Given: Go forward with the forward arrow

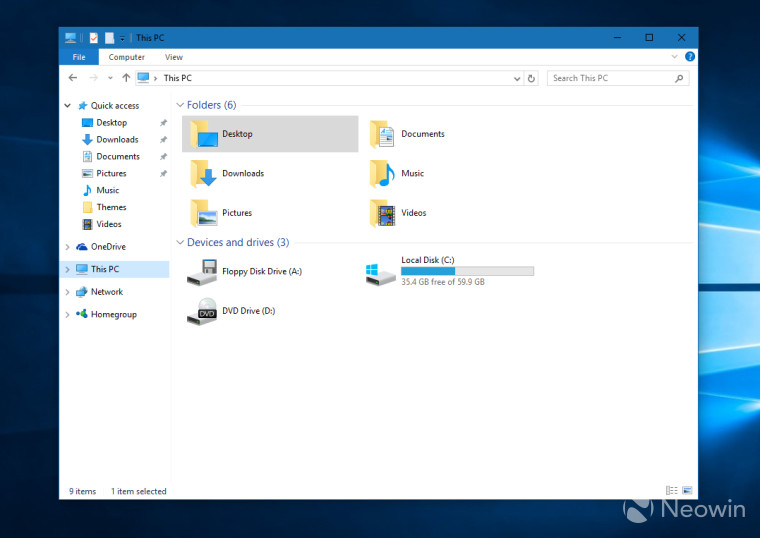Looking at the screenshot, I should tap(94, 78).
